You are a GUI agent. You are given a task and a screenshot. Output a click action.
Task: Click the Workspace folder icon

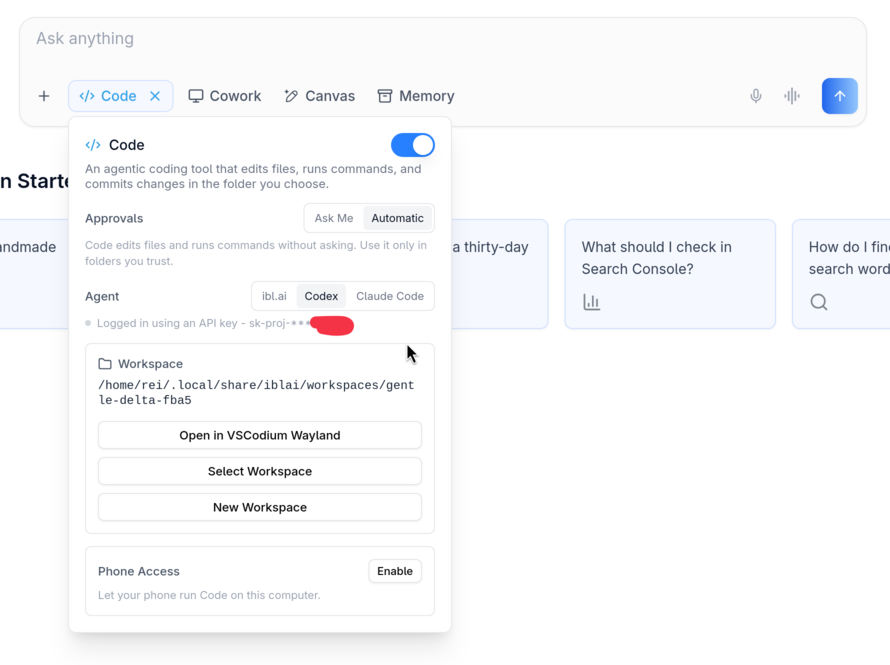tap(105, 364)
